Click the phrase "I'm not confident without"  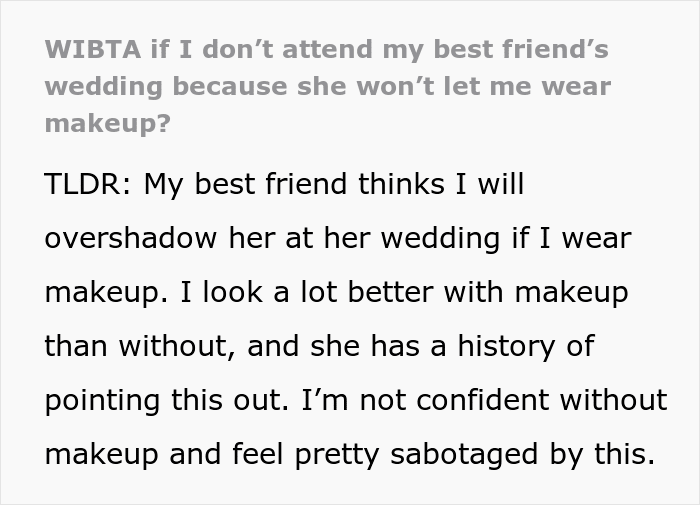tap(484, 399)
